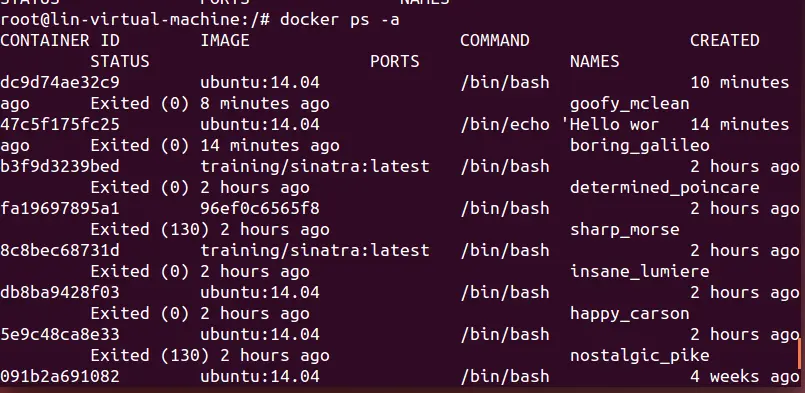Click container ID 5e9c48ca8e33

(x=60, y=334)
